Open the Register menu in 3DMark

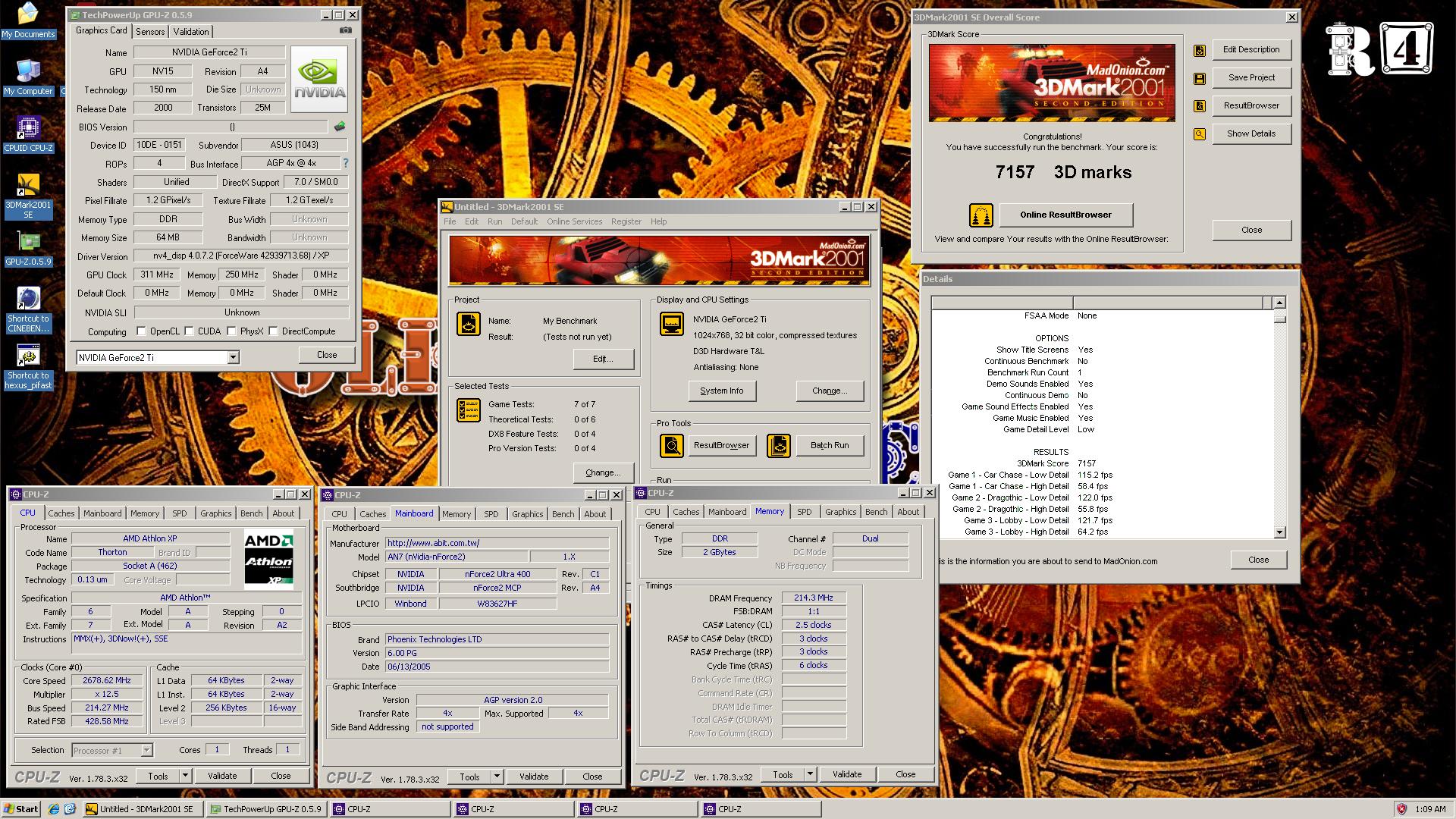(626, 221)
